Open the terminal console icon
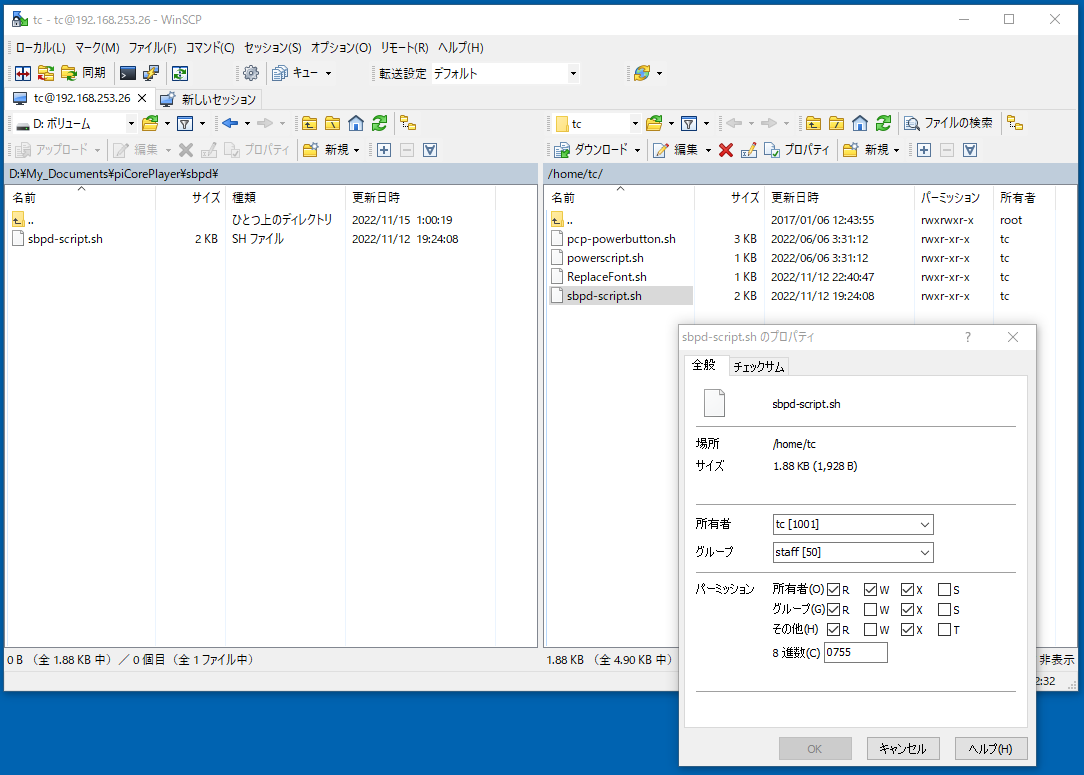Image resolution: width=1084 pixels, height=775 pixels. 128,73
